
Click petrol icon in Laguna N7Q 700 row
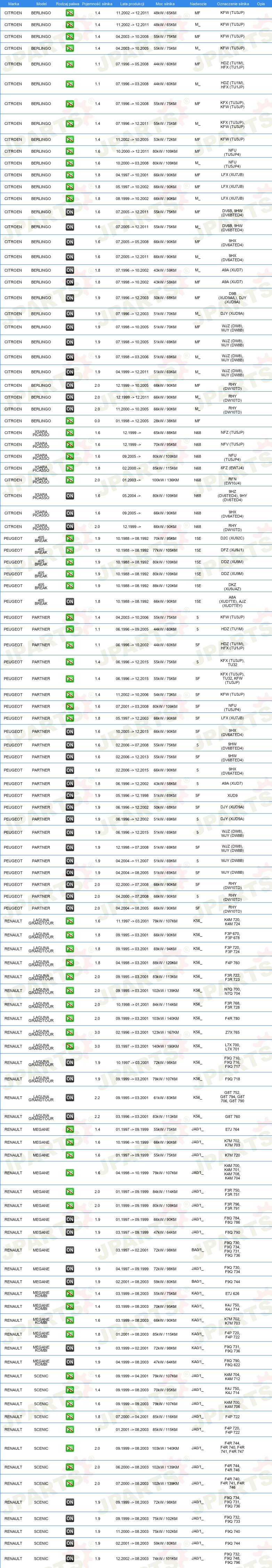pos(70,990)
